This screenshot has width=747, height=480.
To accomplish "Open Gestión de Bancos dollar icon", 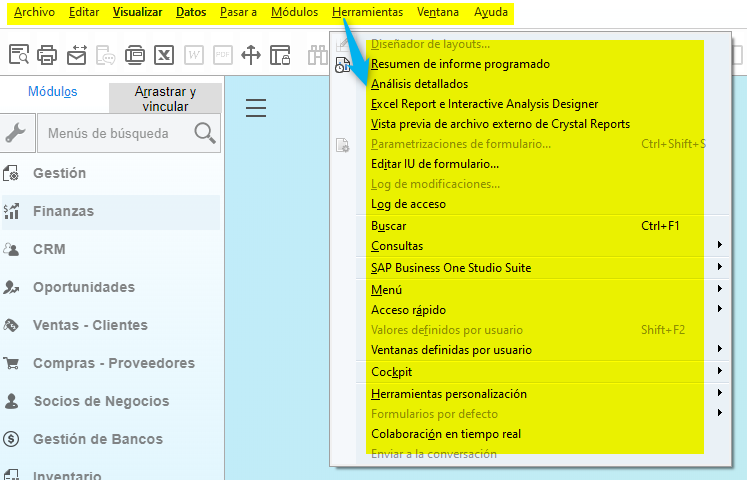I will click(11, 439).
